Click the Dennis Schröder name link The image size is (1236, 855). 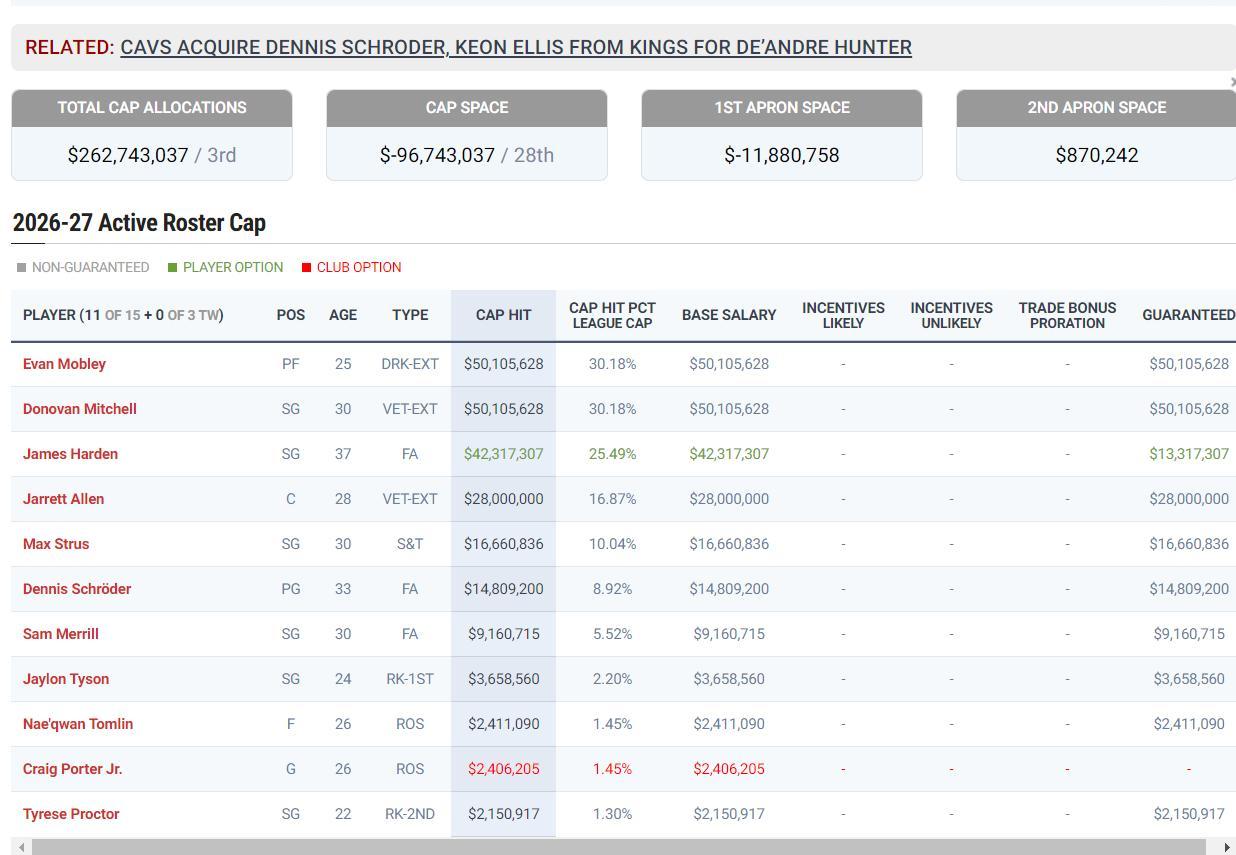[x=77, y=589]
